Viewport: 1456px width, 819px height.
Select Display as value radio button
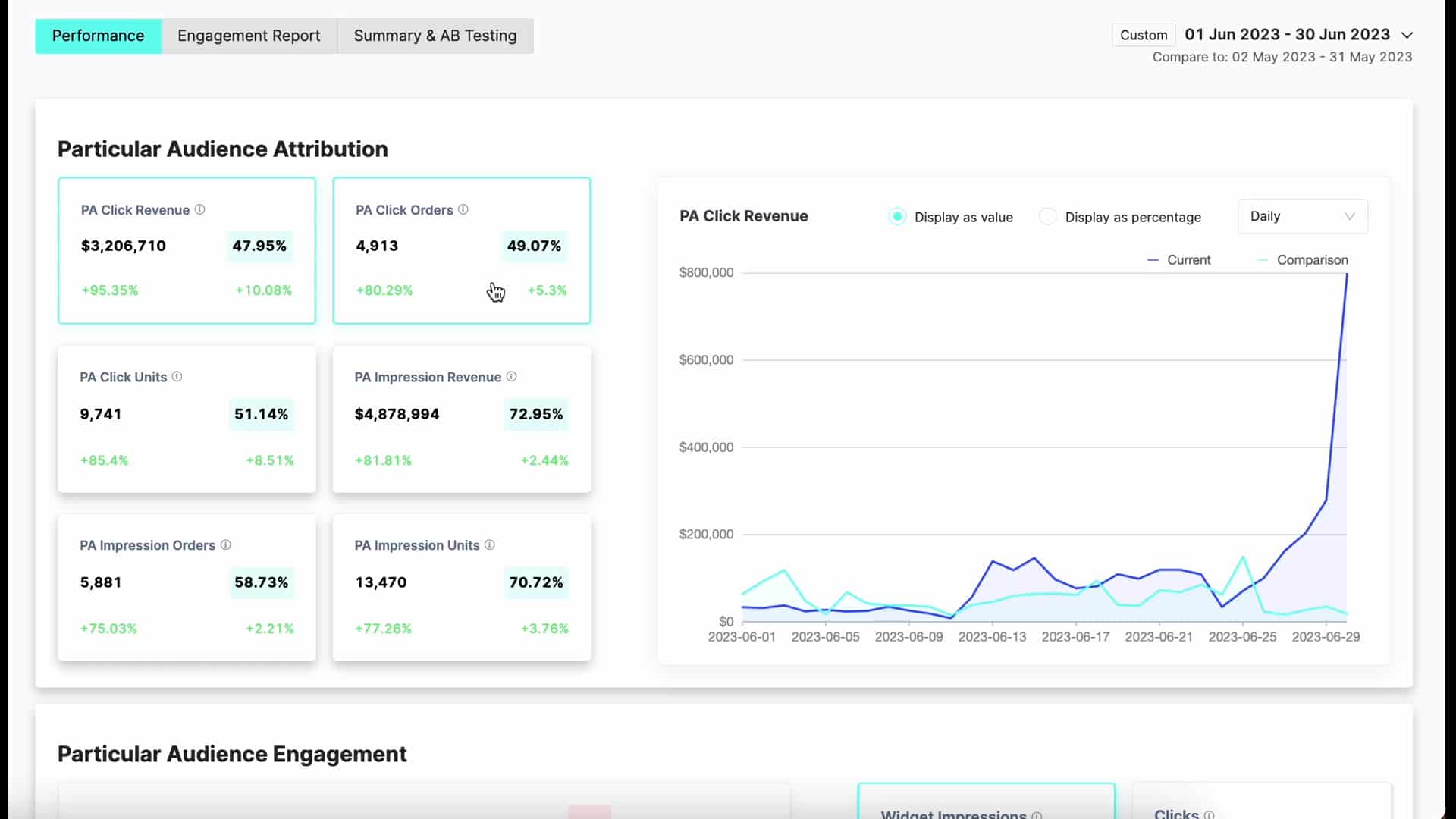coord(897,217)
